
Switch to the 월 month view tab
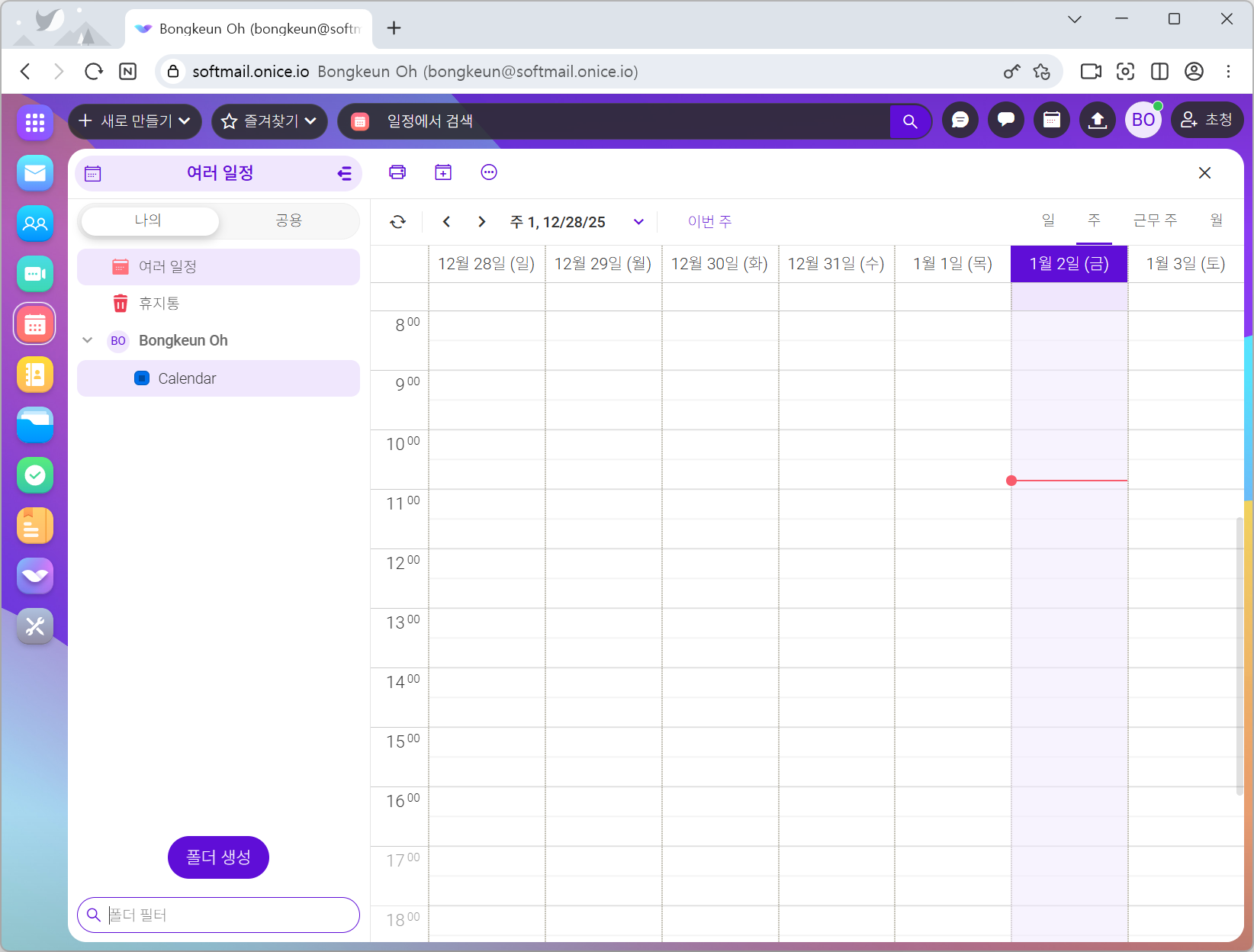coord(1216,221)
